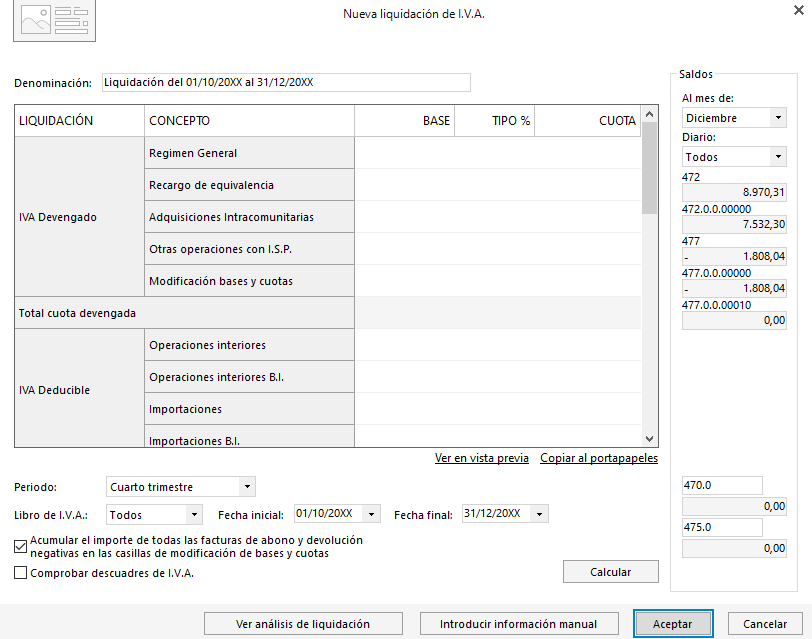The width and height of the screenshot is (812, 639).
Task: Open the Libro de I.V.A. Todos dropdown
Action: pos(194,515)
